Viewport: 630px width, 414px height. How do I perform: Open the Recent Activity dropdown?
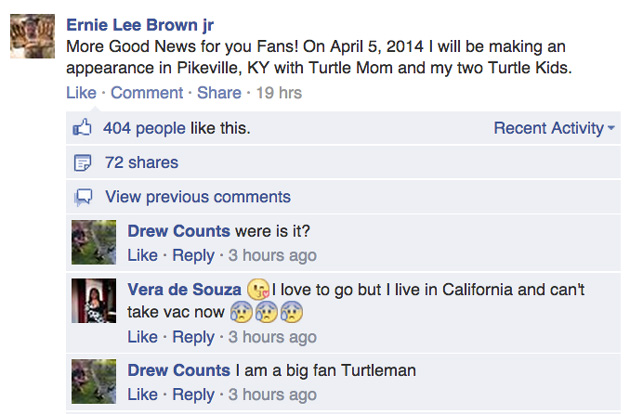tap(549, 128)
